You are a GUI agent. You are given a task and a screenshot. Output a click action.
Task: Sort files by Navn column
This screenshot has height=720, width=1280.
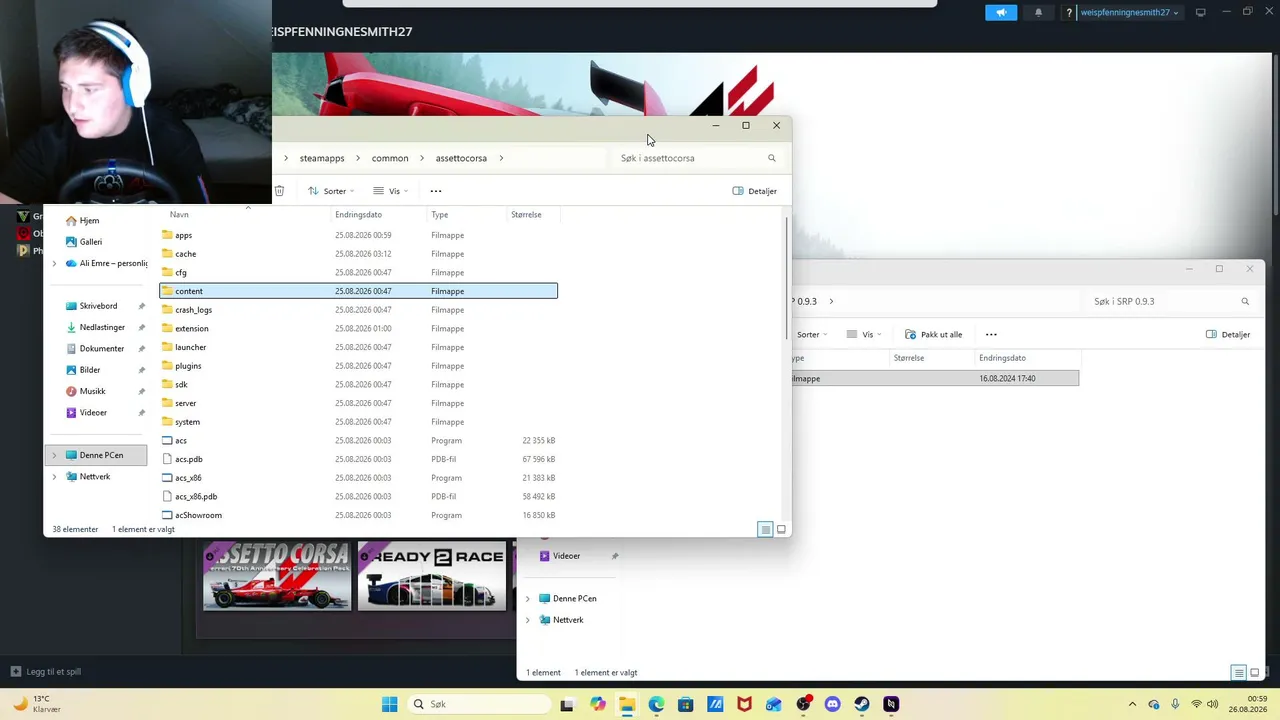179,215
